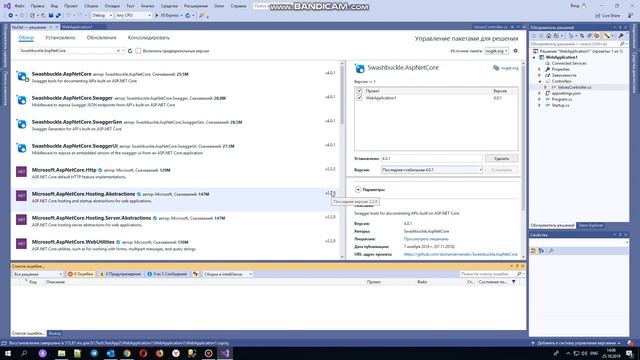Toggle the WebApplication1 project checkbox
Screen dimensions: 640x360
359,98
